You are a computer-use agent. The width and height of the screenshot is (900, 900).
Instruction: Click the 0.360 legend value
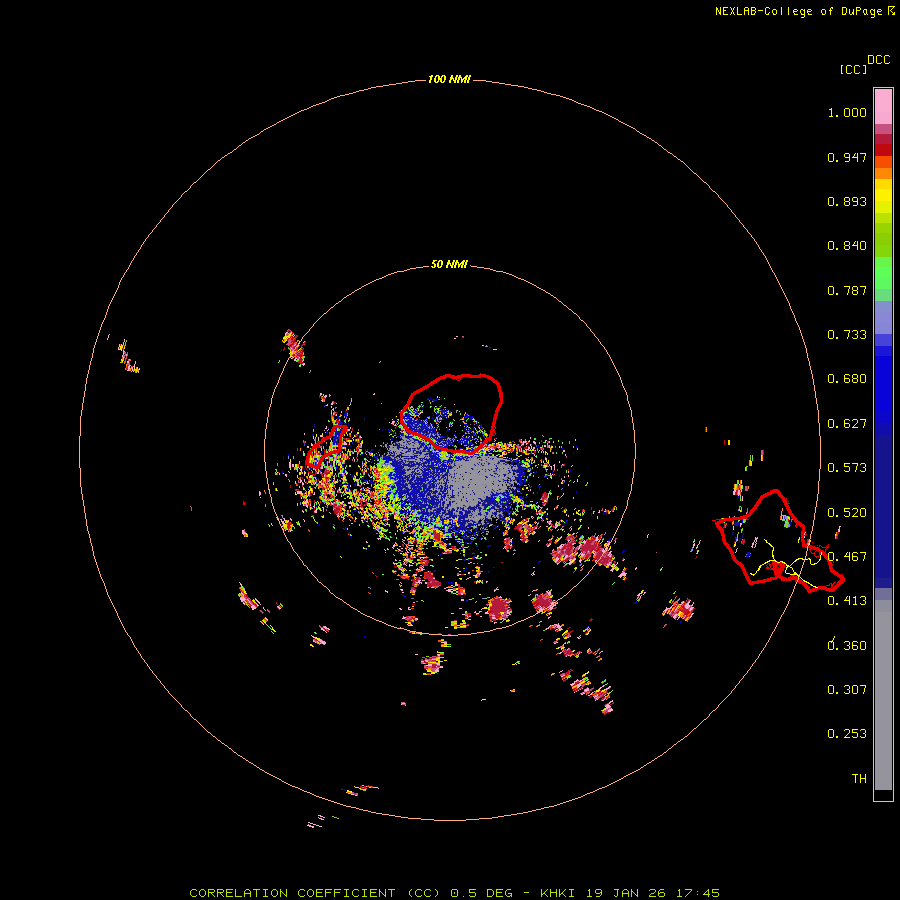tap(847, 646)
